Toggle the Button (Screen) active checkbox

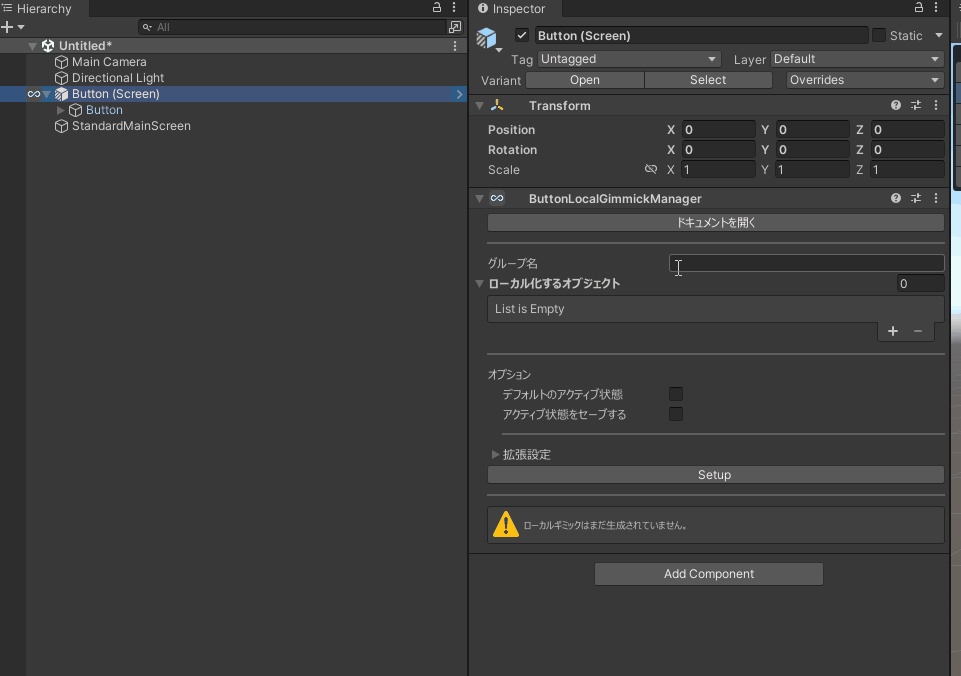click(x=521, y=35)
